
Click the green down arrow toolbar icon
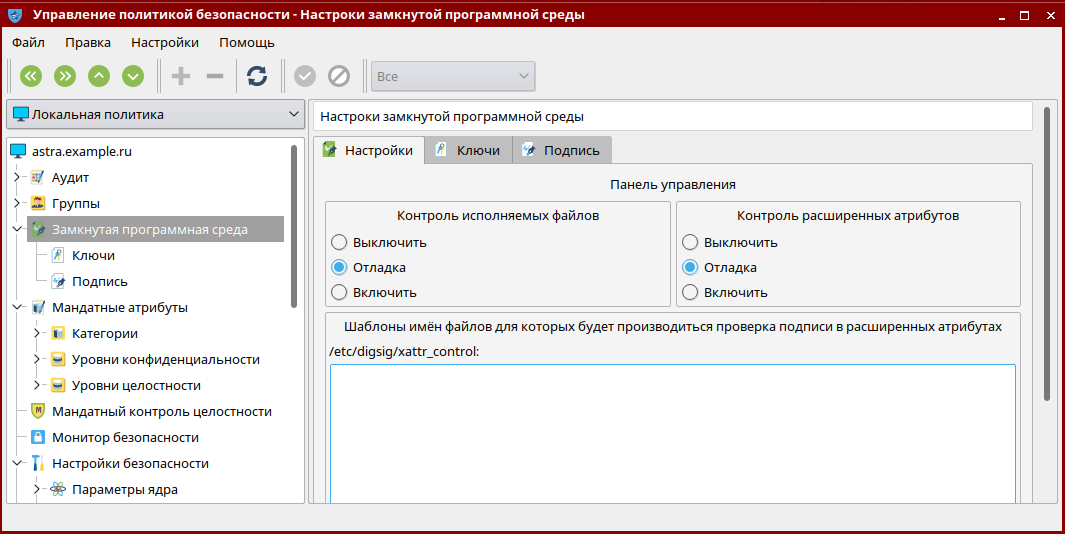[133, 75]
